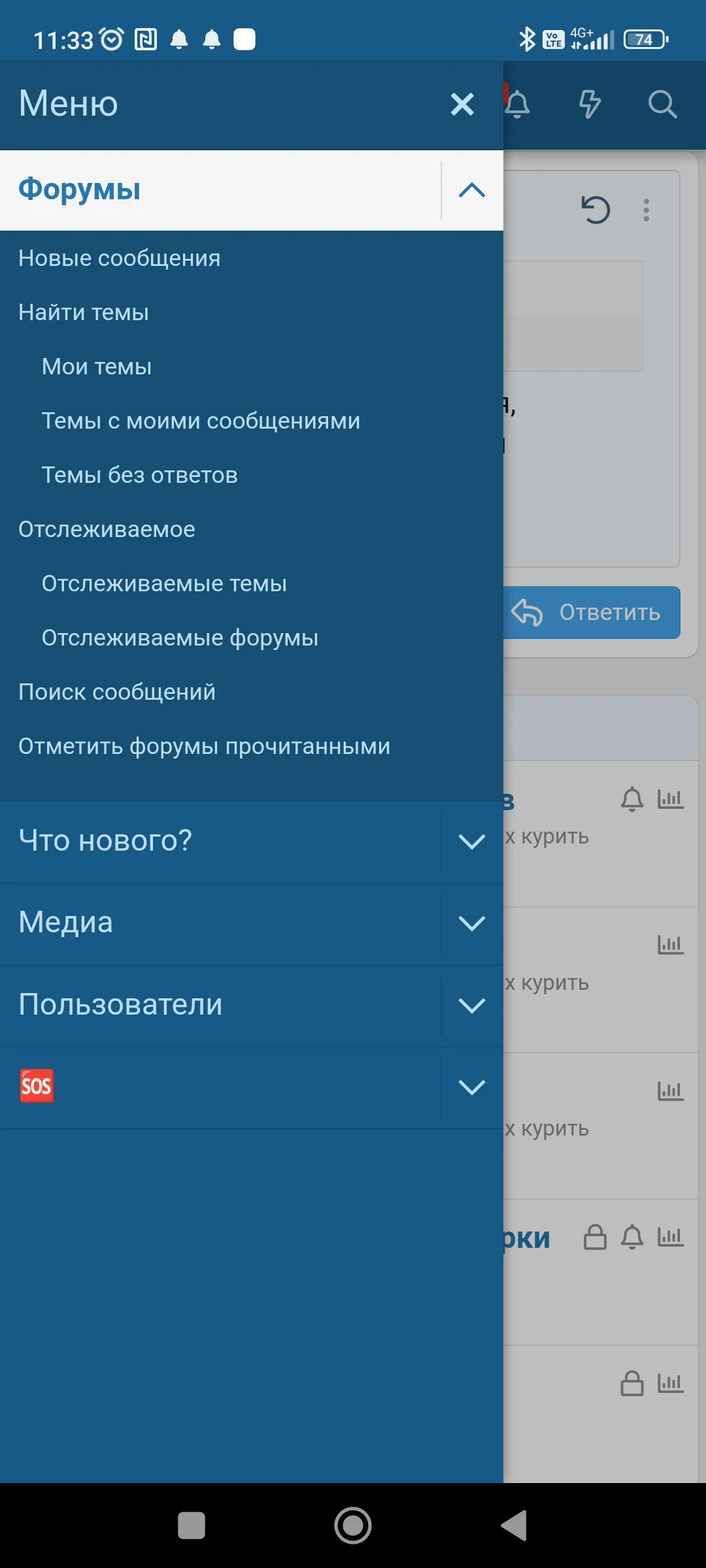This screenshot has height=1568, width=706.
Task: Tap the Android back navigation button
Action: pos(514,1526)
